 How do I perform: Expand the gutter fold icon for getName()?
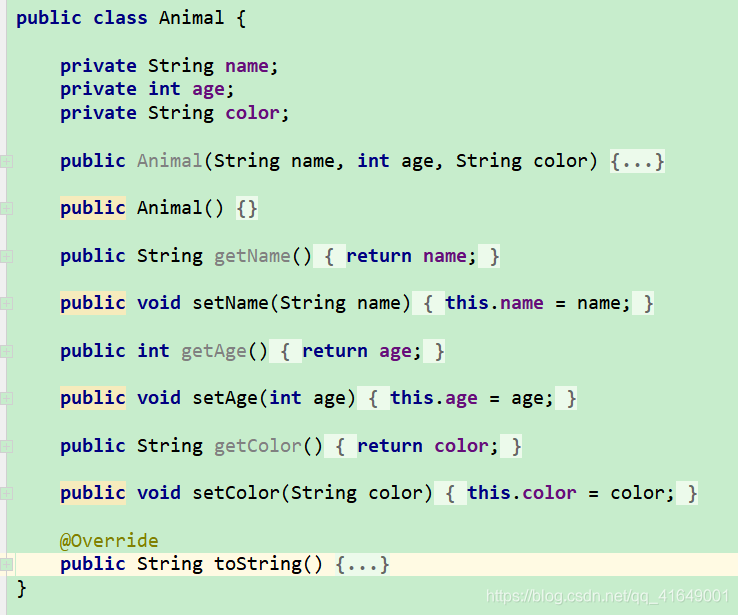pyautogui.click(x=6, y=256)
